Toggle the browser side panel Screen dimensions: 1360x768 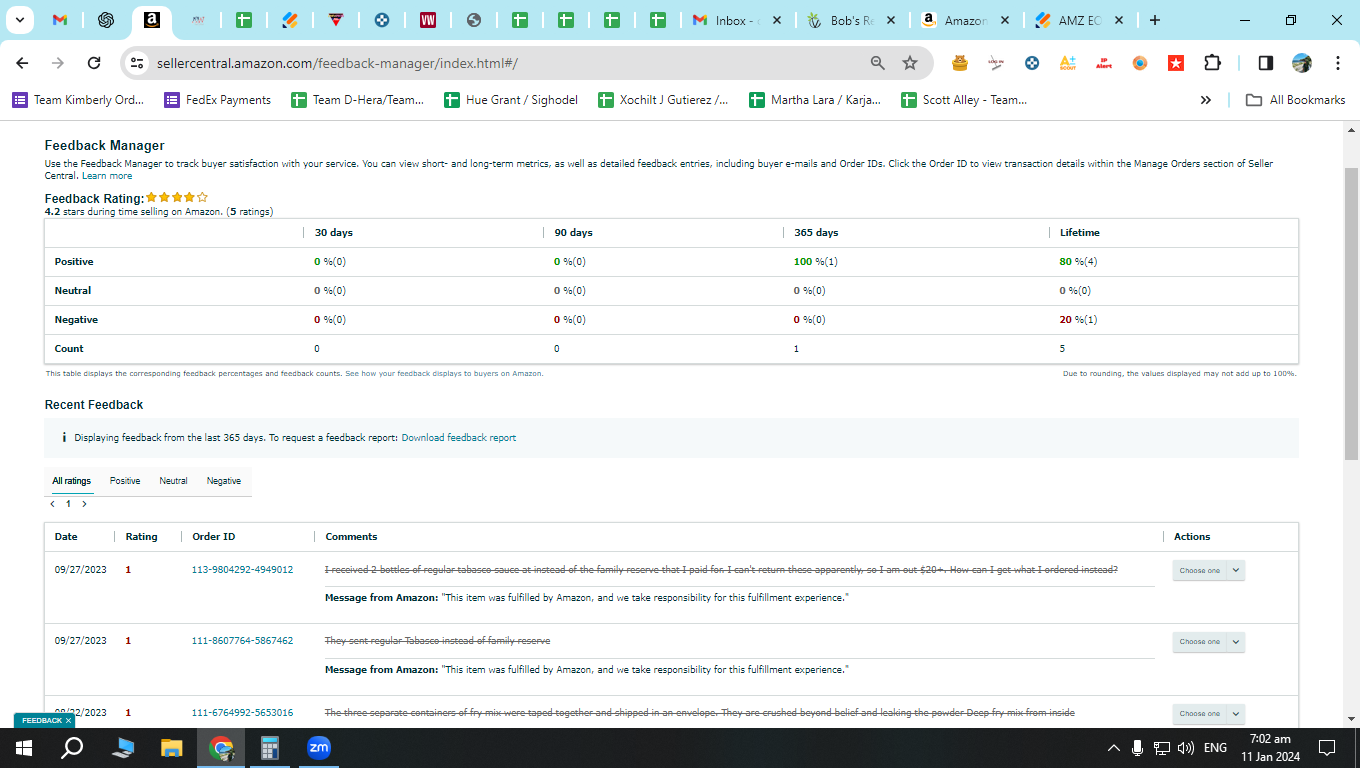point(1265,63)
